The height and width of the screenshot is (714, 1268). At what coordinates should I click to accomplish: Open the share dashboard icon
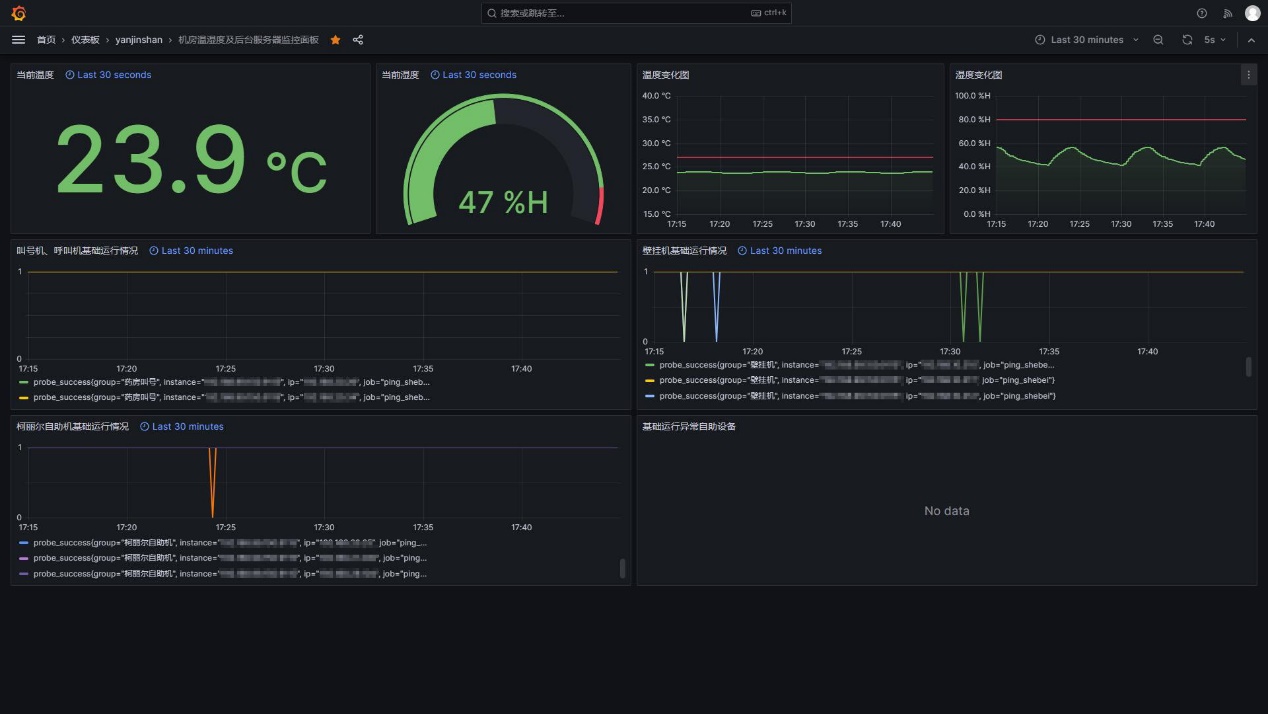(358, 40)
